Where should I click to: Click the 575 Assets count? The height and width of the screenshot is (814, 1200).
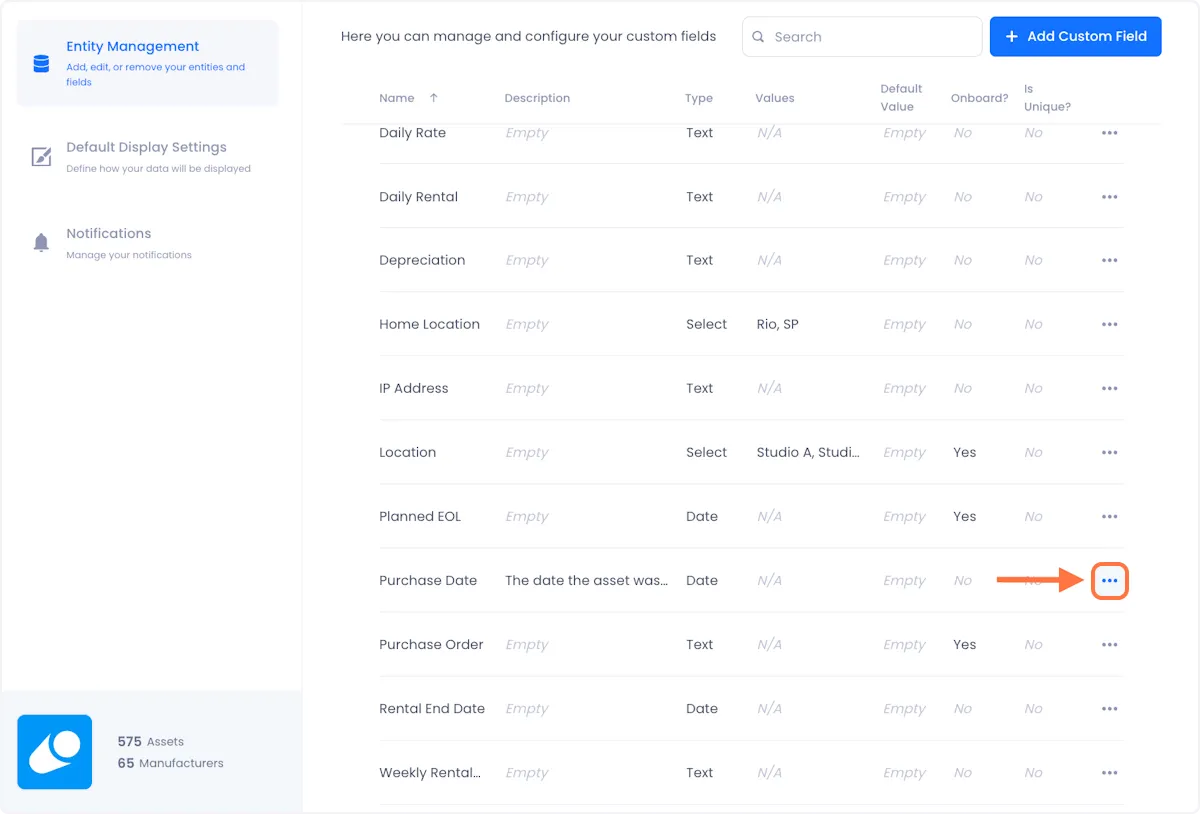click(150, 742)
